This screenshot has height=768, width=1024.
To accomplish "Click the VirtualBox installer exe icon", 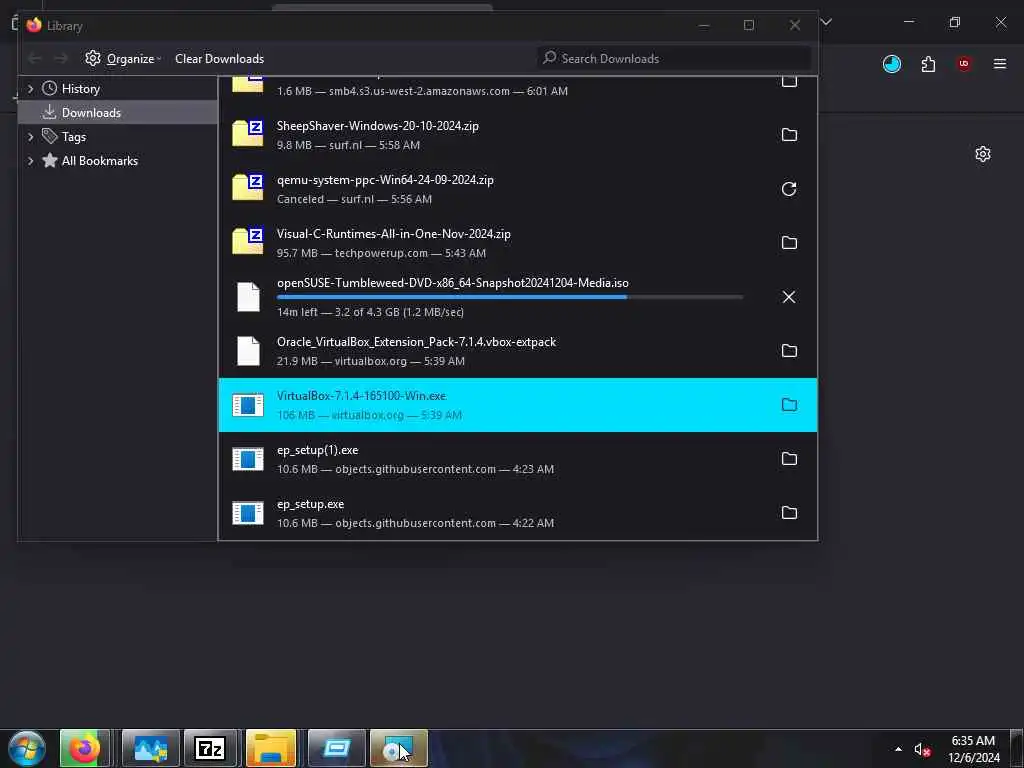I will point(248,405).
